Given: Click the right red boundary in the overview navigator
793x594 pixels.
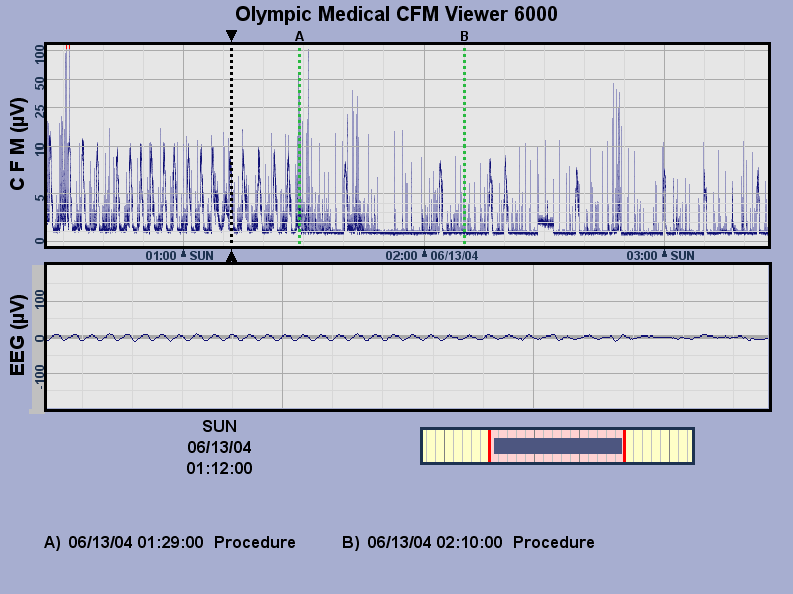Looking at the screenshot, I should tap(625, 446).
